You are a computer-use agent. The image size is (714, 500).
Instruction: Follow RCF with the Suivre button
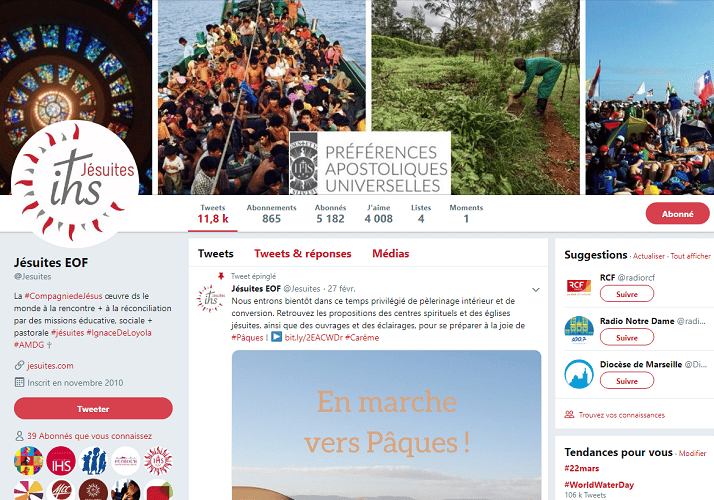coord(627,294)
